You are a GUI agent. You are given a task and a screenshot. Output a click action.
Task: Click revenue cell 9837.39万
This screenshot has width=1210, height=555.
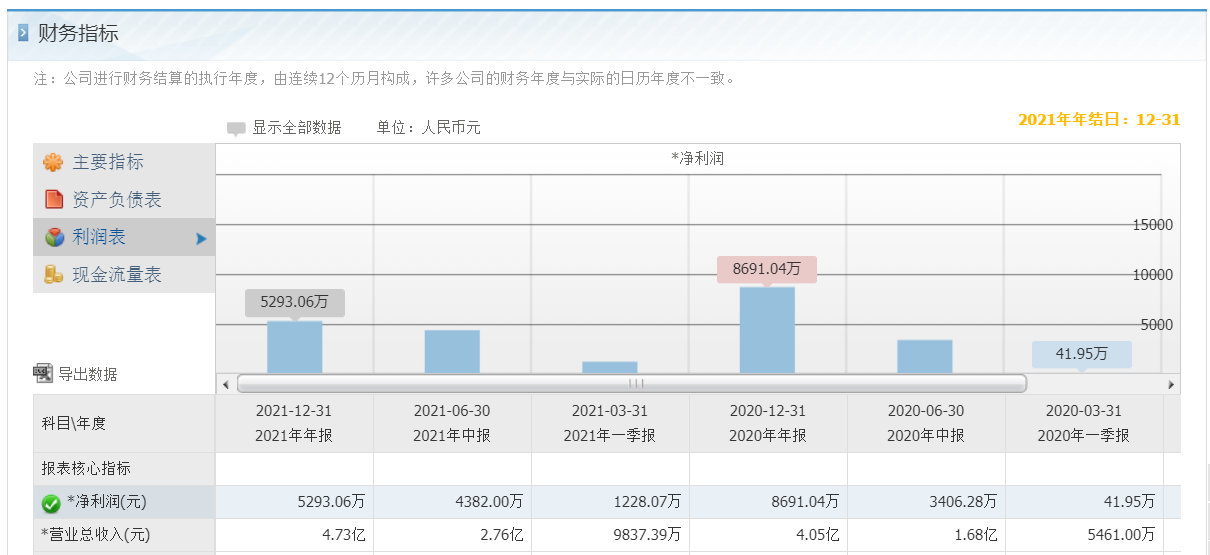pos(610,535)
